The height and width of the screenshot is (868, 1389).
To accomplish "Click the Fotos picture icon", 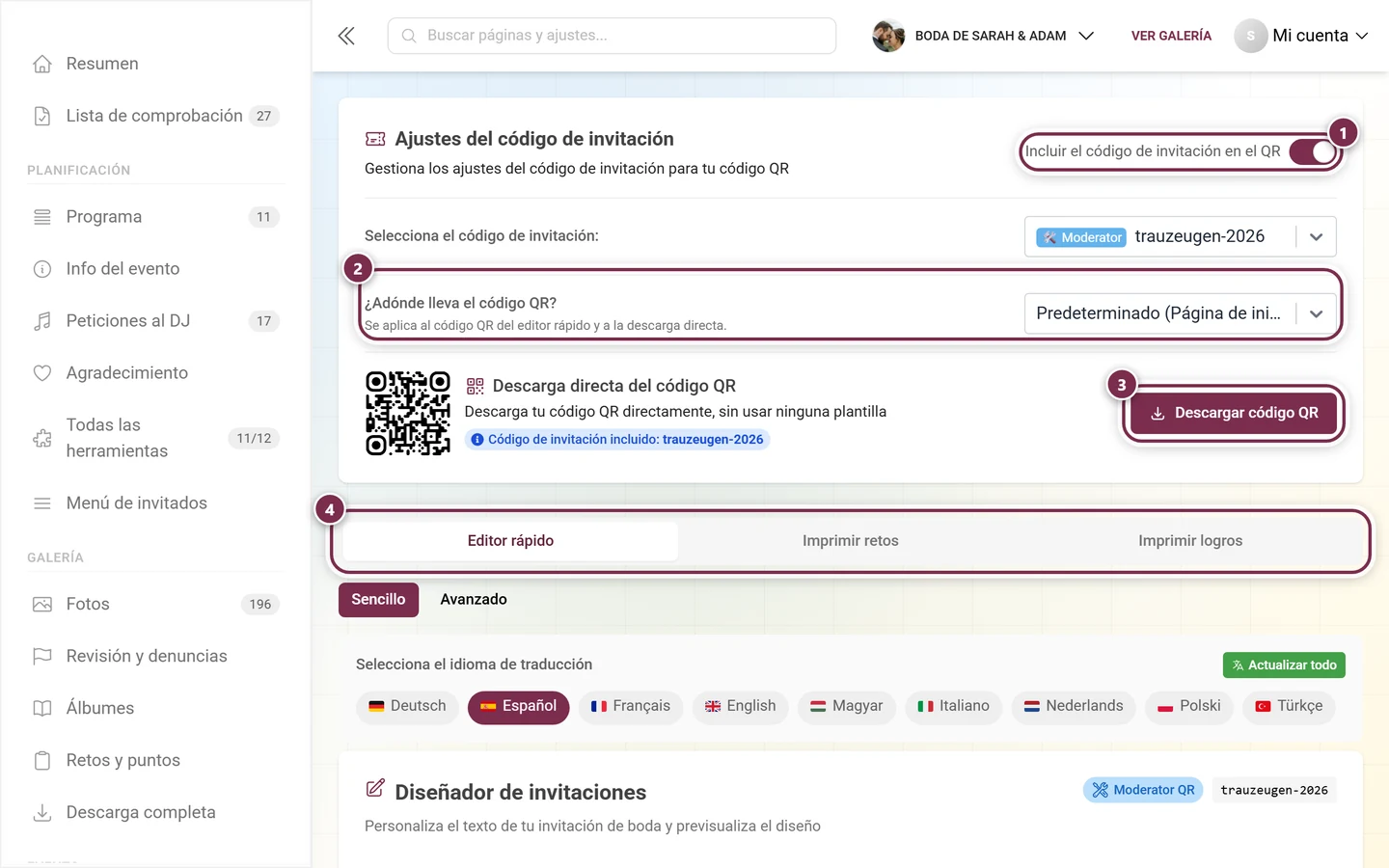I will (42, 605).
